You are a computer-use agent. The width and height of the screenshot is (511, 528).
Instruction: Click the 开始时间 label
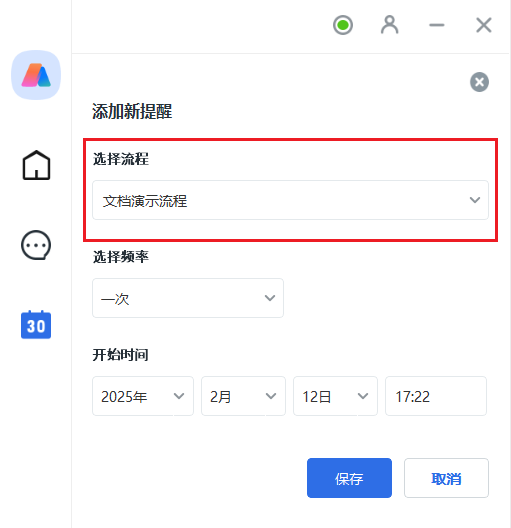(121, 355)
